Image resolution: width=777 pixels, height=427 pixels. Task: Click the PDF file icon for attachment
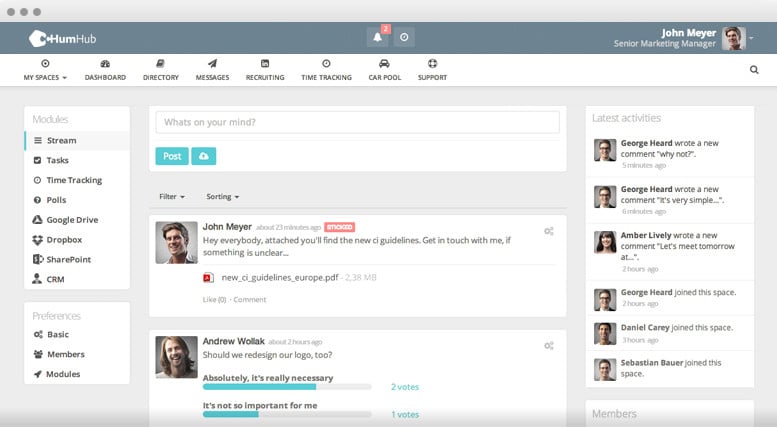pos(209,277)
